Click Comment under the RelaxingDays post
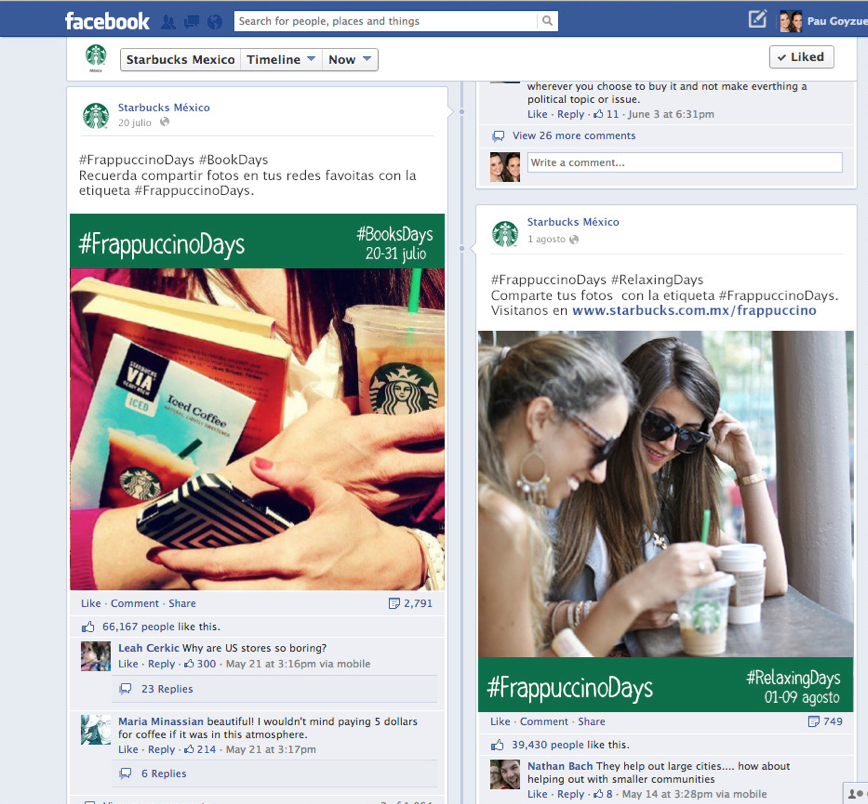Viewport: 868px width, 804px height. (x=544, y=721)
